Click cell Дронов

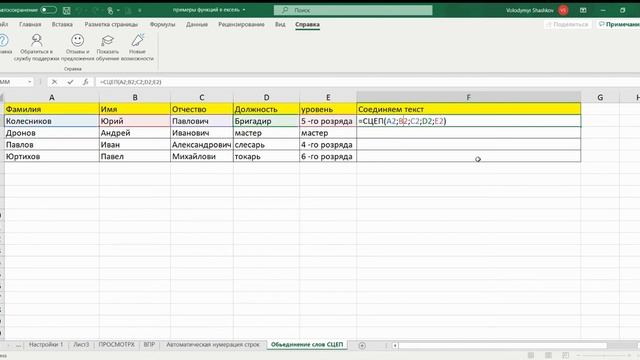51,133
